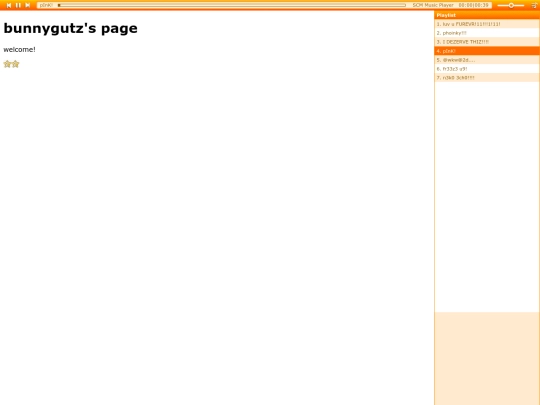The height and width of the screenshot is (405, 540).
Task: Play track 5 in the playlist
Action: [x=487, y=60]
